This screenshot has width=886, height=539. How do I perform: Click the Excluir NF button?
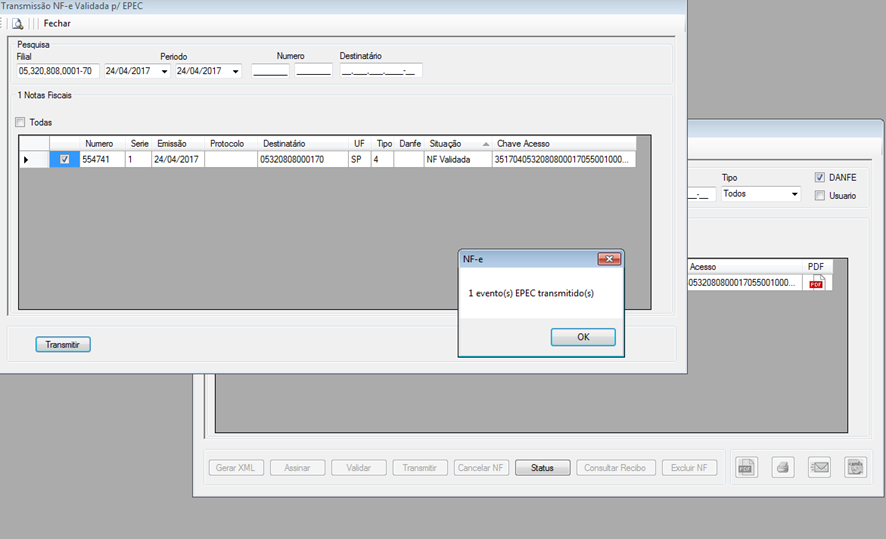point(689,468)
